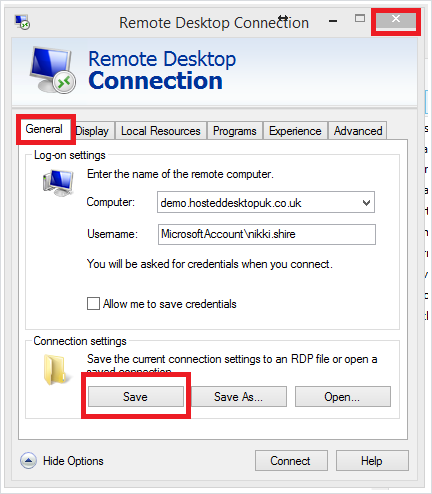This screenshot has height=494, width=432.
Task: Select the Programs tab
Action: (235, 131)
